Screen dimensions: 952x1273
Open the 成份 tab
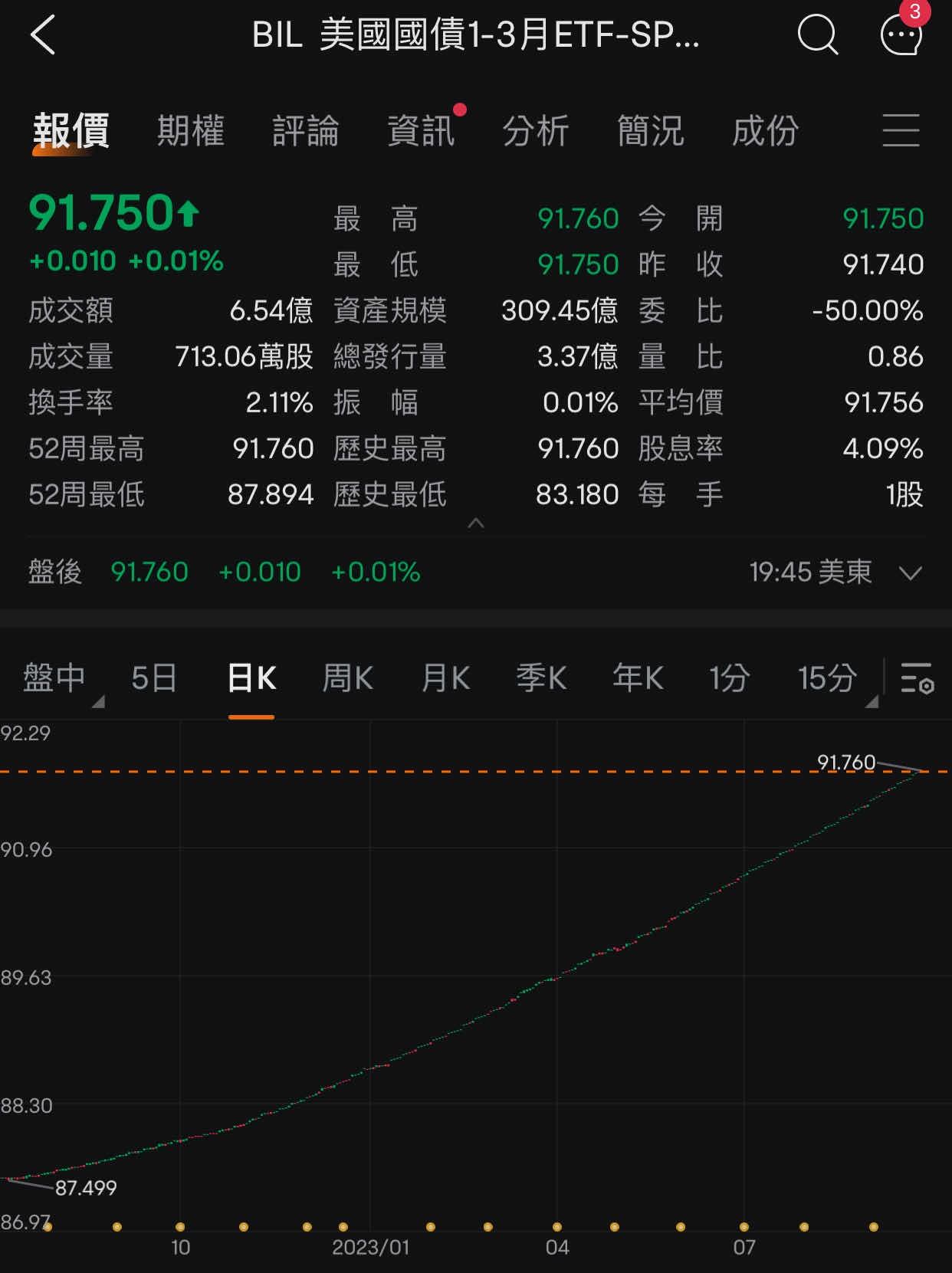766,130
